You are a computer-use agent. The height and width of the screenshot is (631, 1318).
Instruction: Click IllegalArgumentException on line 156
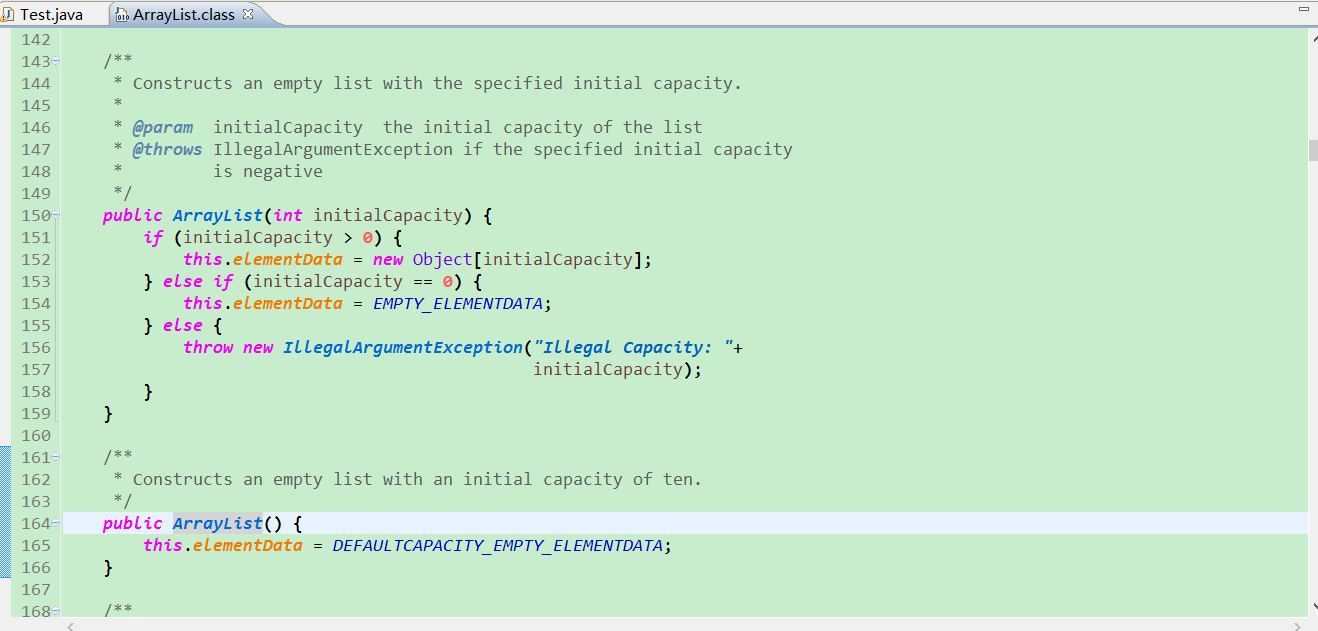click(403, 348)
